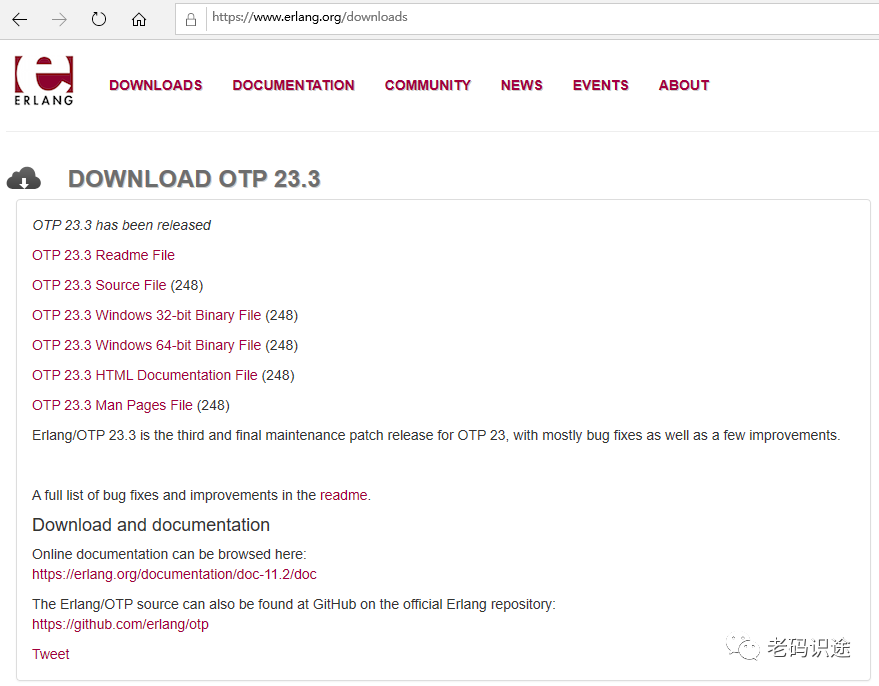The image size is (879, 686).
Task: Click the Erlang logo
Action: [44, 81]
